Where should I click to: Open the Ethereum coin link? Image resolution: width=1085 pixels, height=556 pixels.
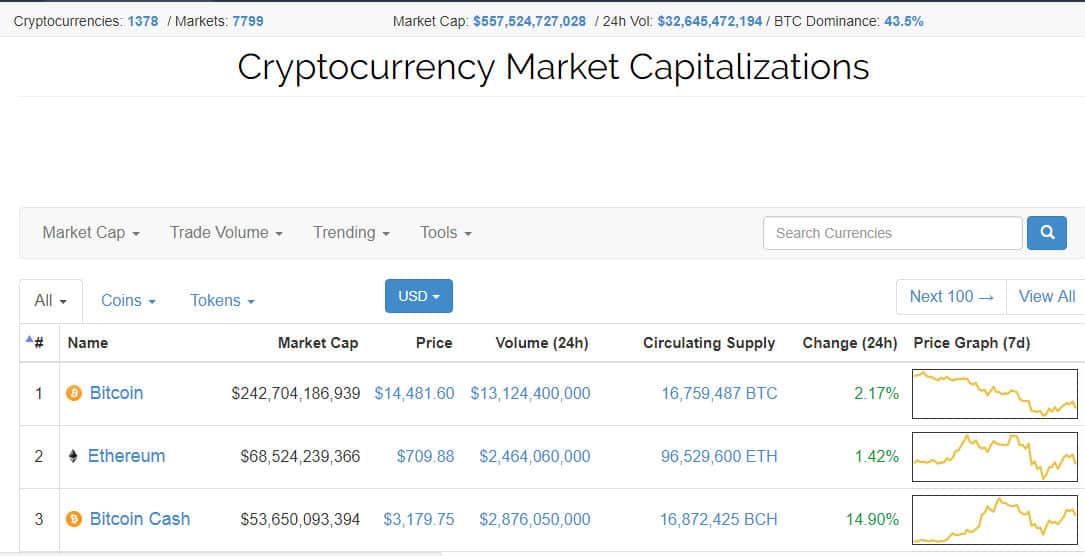coord(126,456)
